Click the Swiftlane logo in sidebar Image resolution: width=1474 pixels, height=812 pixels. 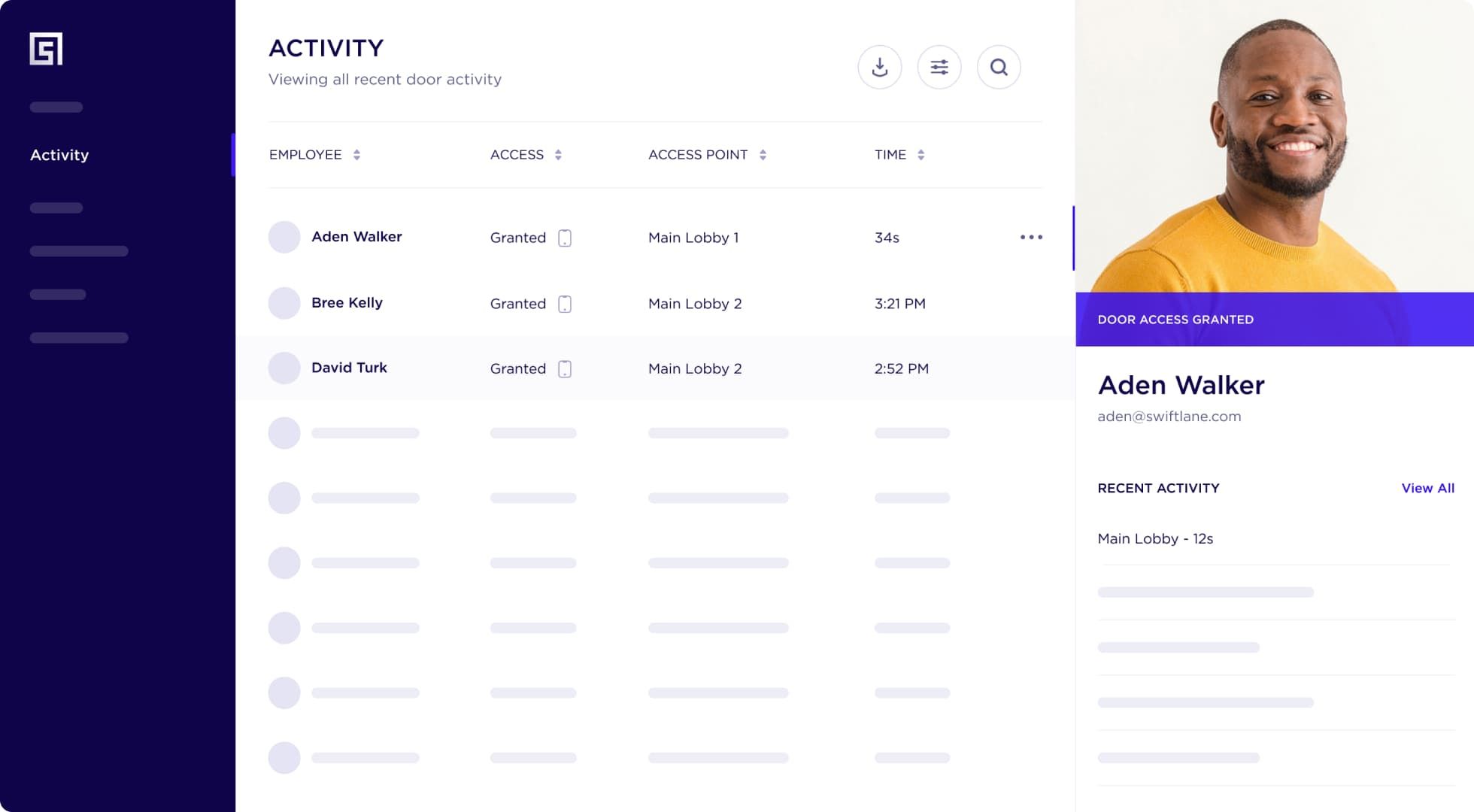tap(46, 49)
